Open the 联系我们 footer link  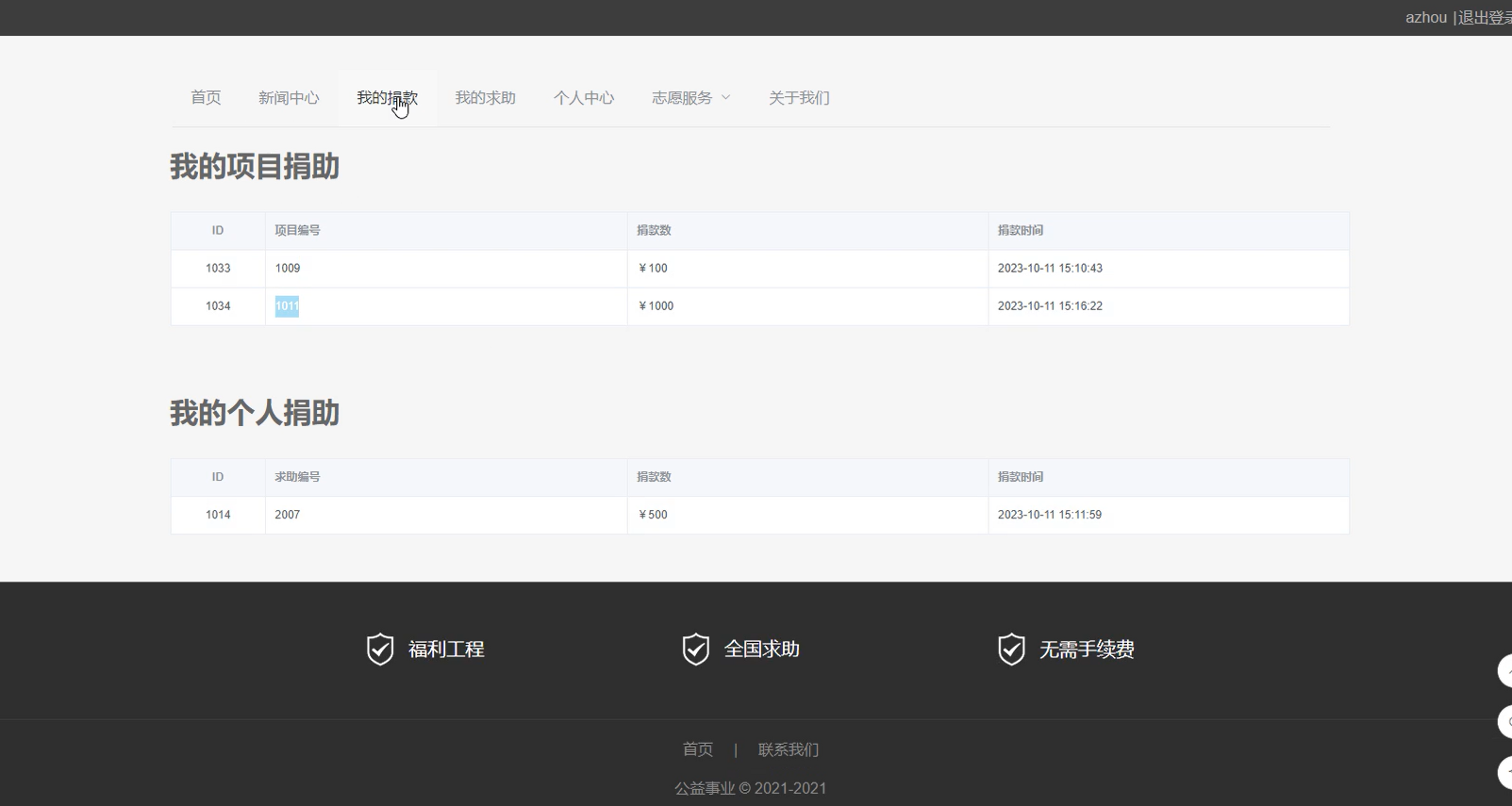click(789, 749)
